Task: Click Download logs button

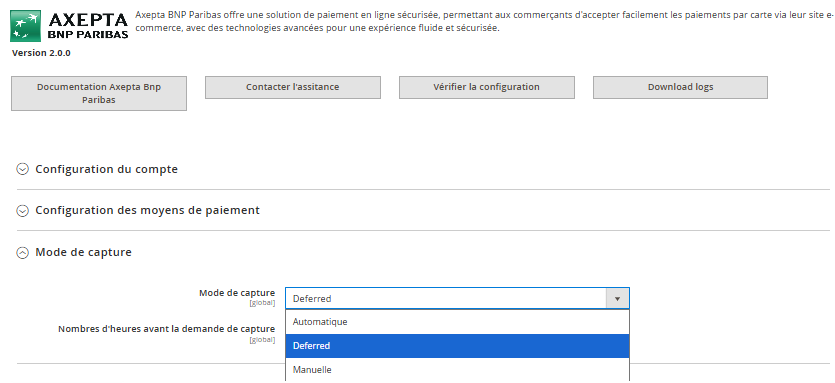Action: click(x=681, y=87)
